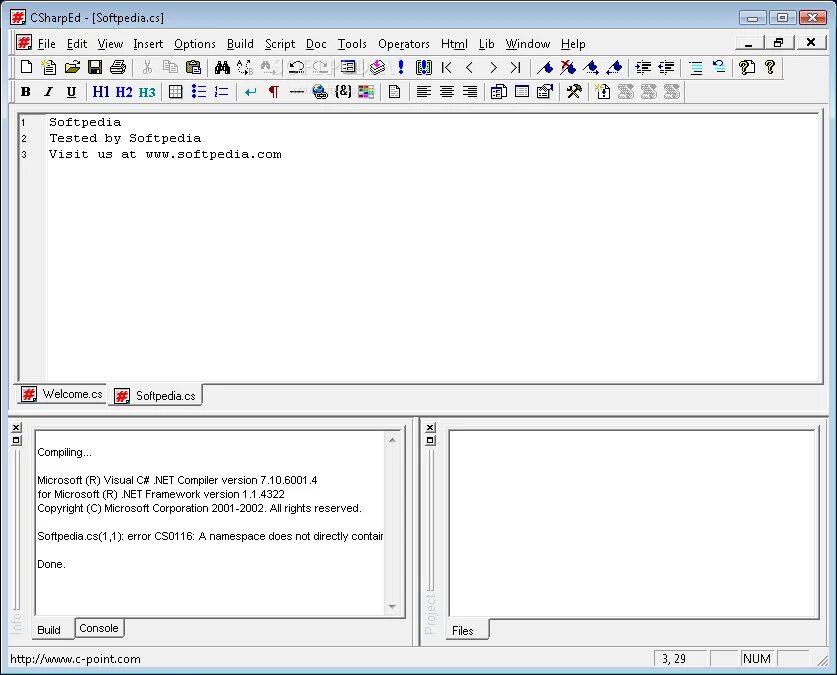Undo the last edit

coord(296,67)
